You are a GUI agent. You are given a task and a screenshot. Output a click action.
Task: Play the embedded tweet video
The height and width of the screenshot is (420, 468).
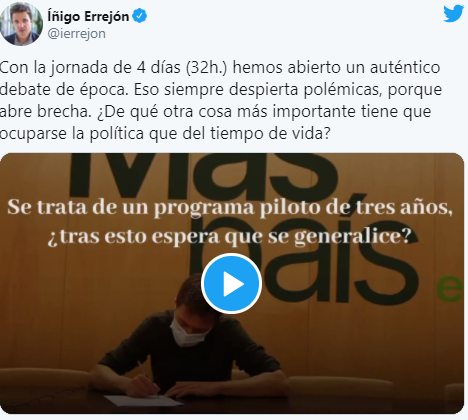point(231,283)
